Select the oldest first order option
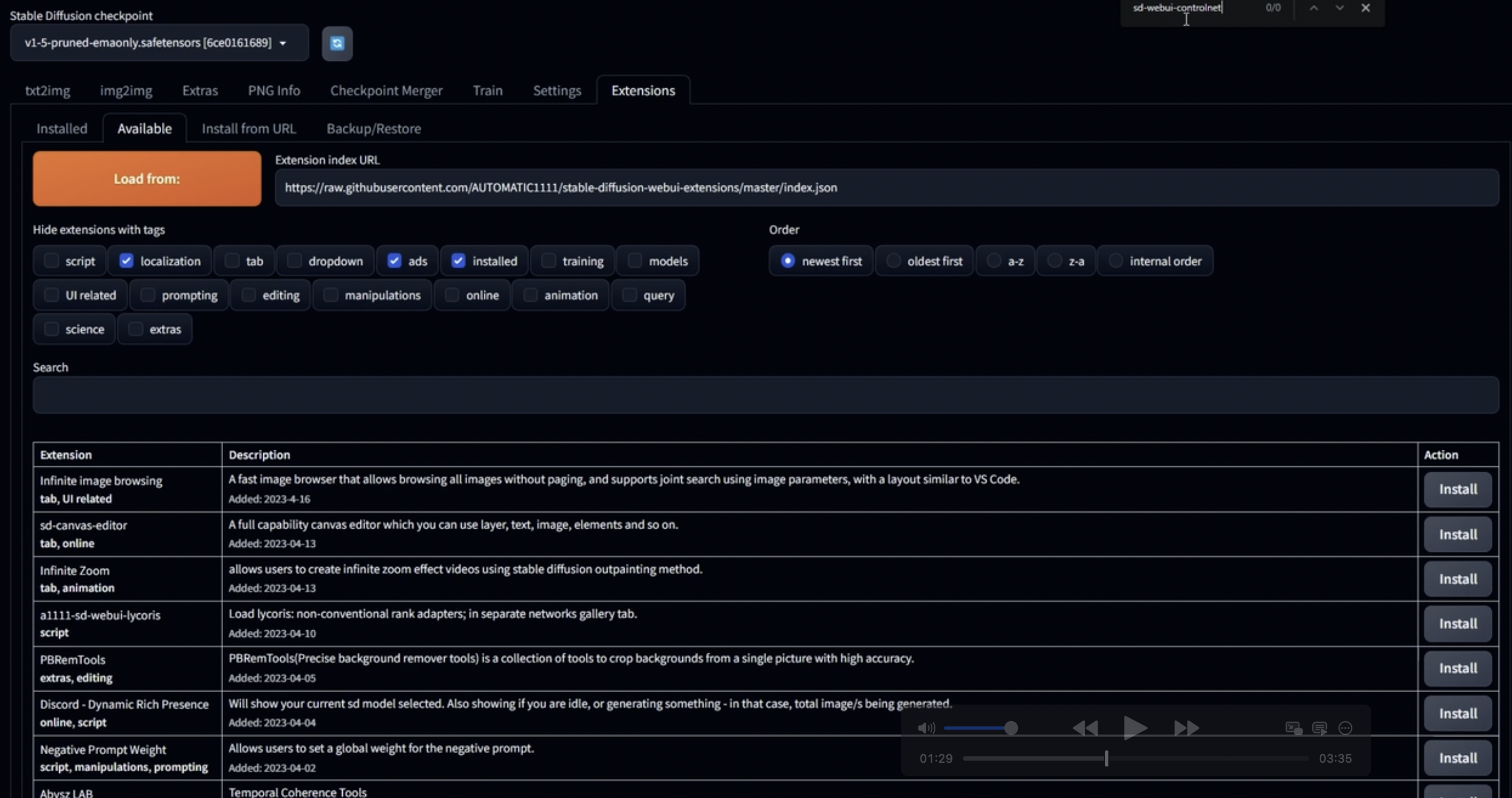The width and height of the screenshot is (1512, 798). pos(893,261)
